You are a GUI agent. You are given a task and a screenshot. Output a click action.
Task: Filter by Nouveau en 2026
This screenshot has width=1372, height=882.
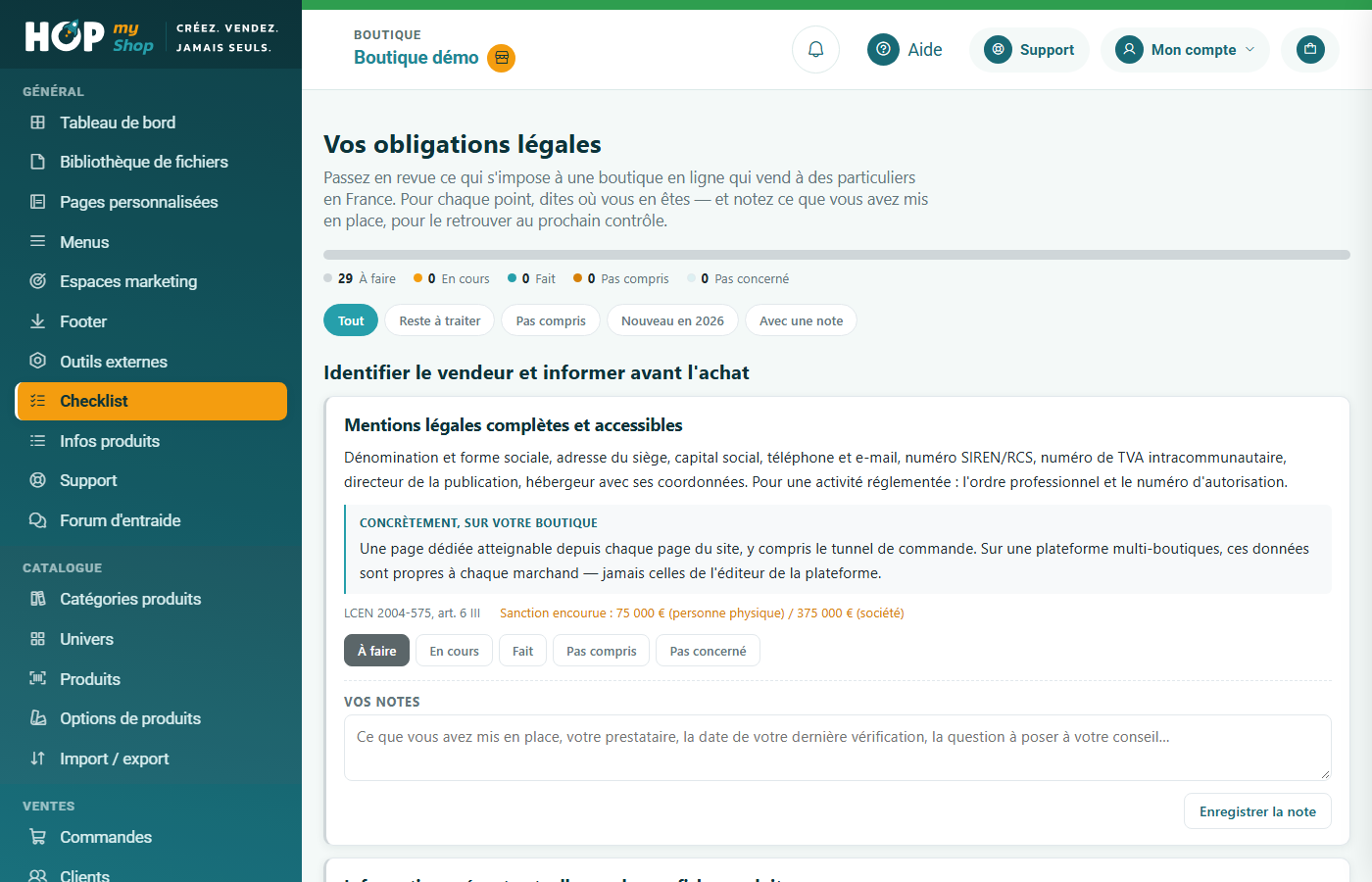[x=672, y=320]
